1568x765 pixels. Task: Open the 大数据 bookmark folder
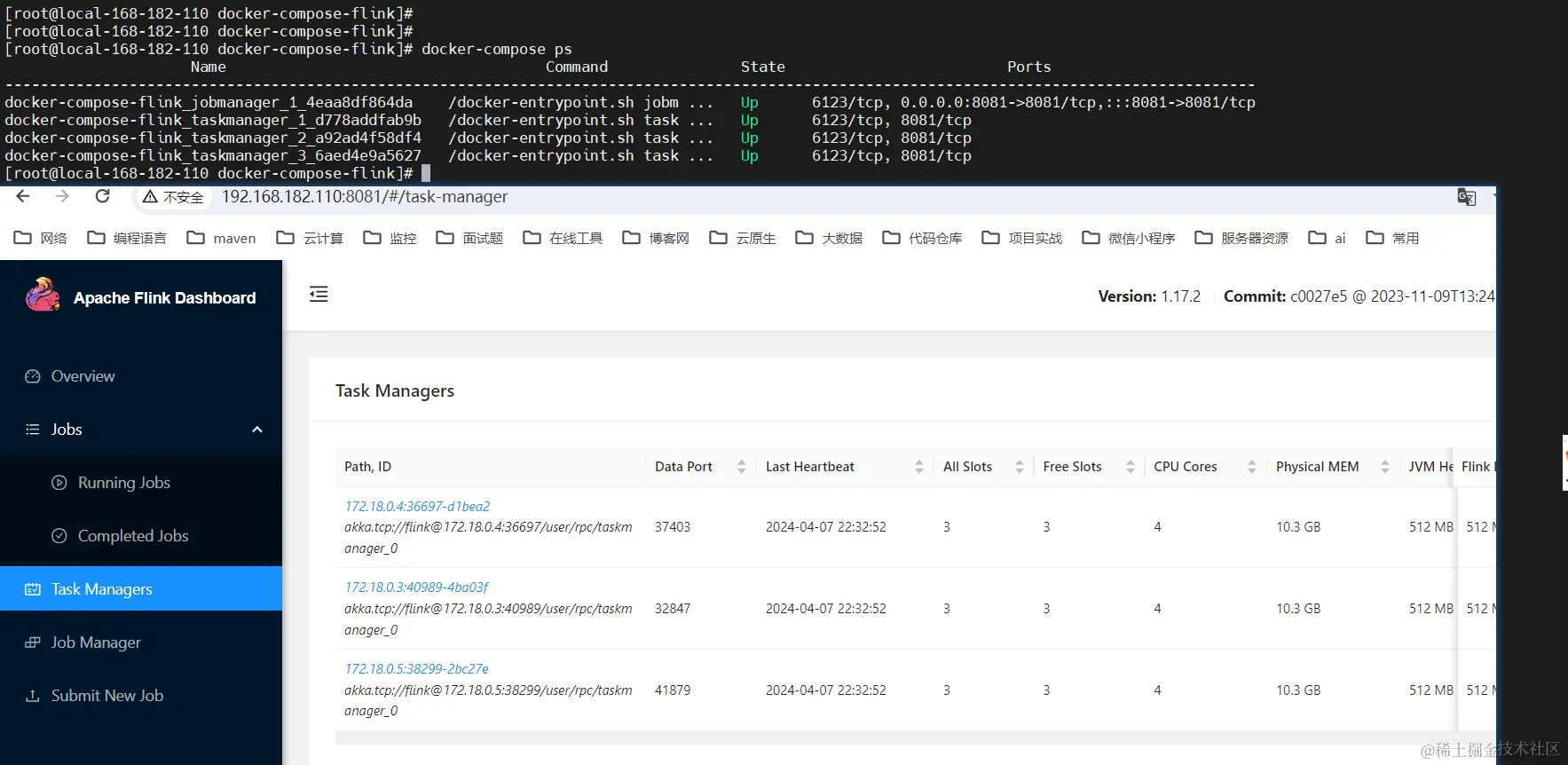click(829, 238)
